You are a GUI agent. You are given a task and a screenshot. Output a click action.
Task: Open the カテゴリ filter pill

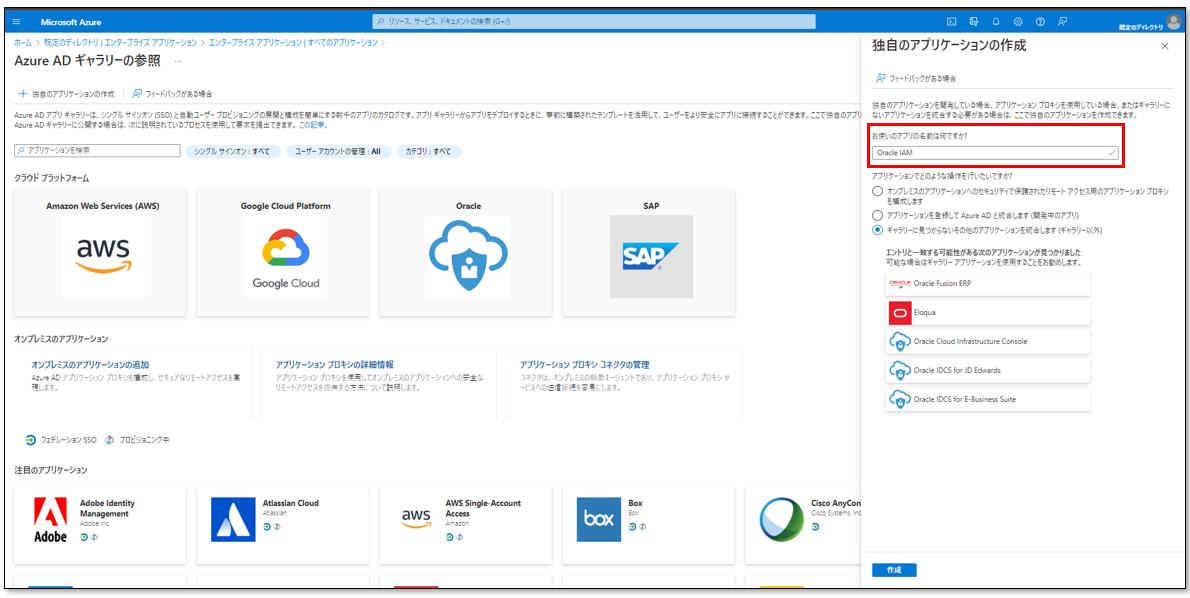coord(428,151)
